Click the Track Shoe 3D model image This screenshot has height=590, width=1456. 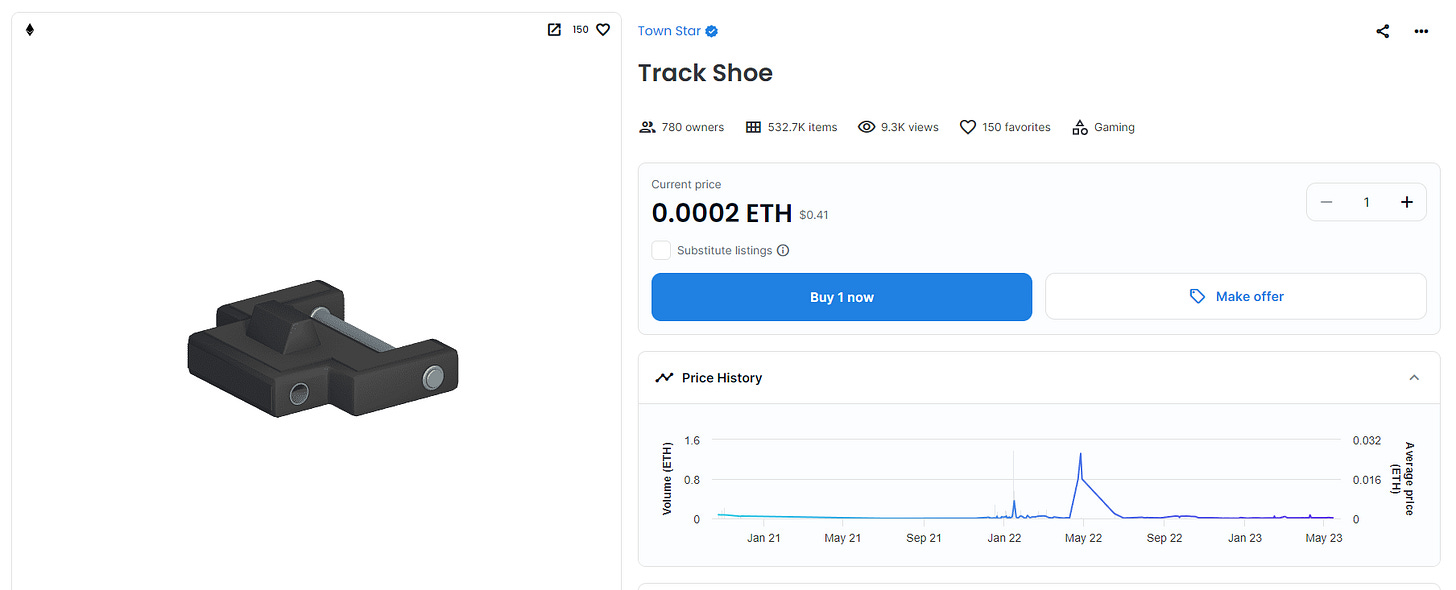tap(322, 348)
